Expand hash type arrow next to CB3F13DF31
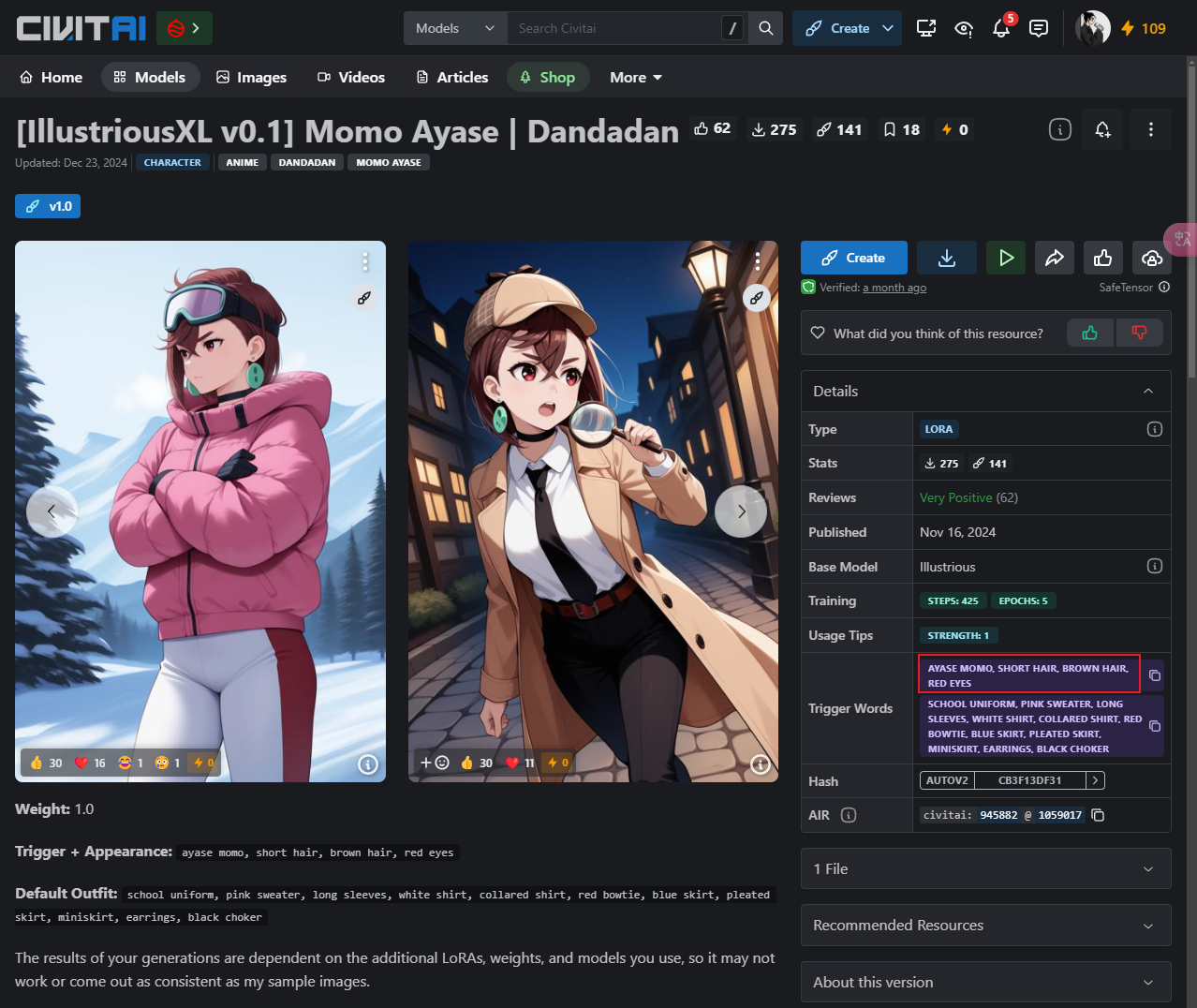 [x=1096, y=780]
